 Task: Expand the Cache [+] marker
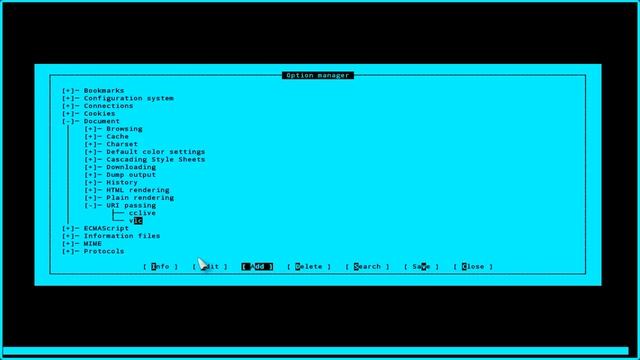coord(91,136)
